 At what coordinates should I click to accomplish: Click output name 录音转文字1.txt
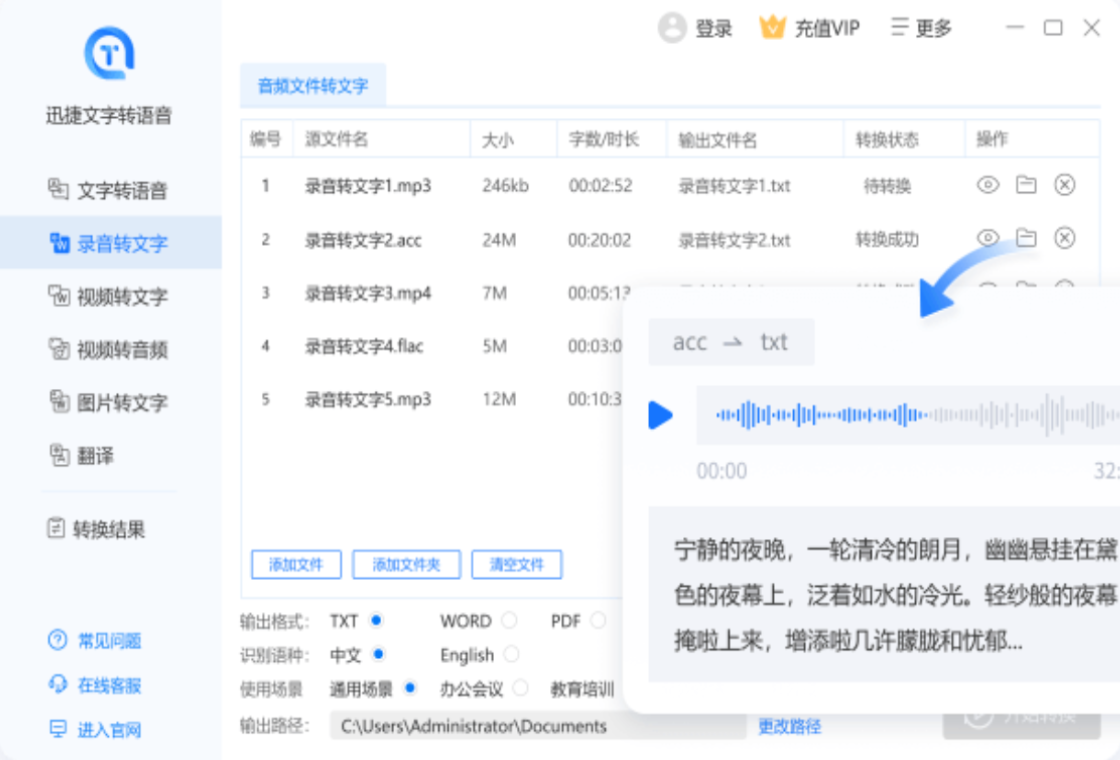[734, 186]
